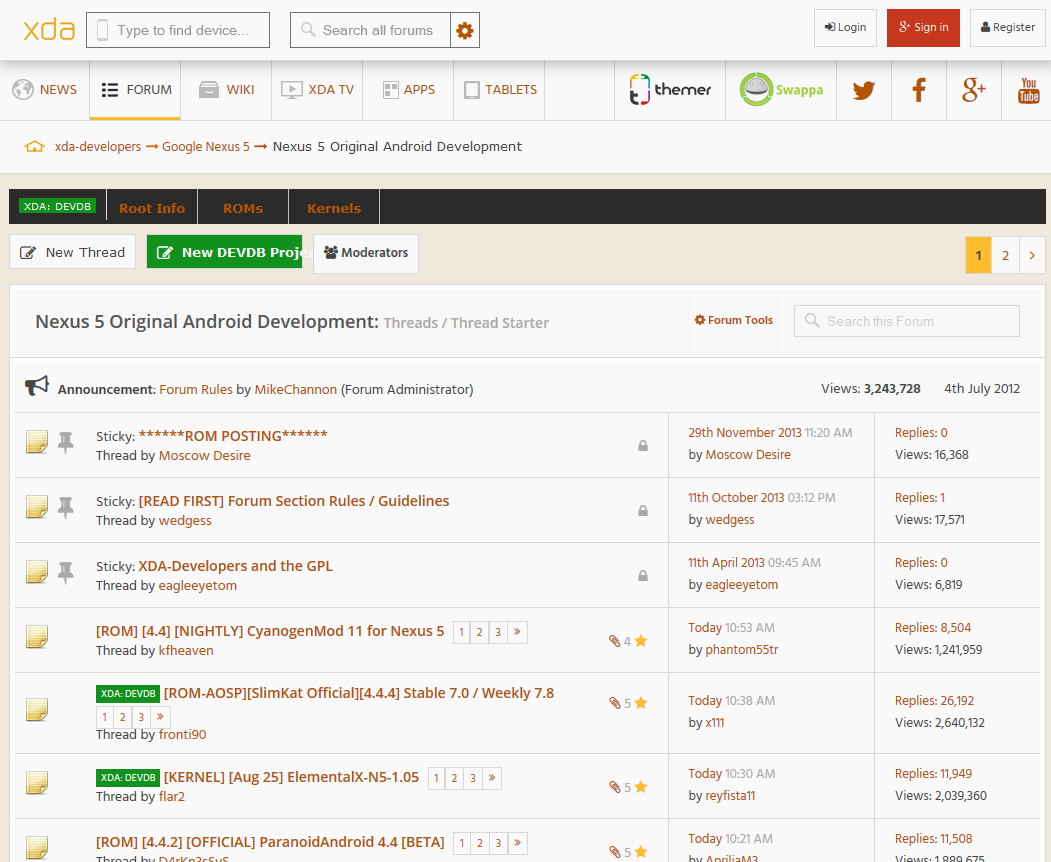Open XDA Facebook page icon
This screenshot has height=862, width=1051.
point(919,90)
